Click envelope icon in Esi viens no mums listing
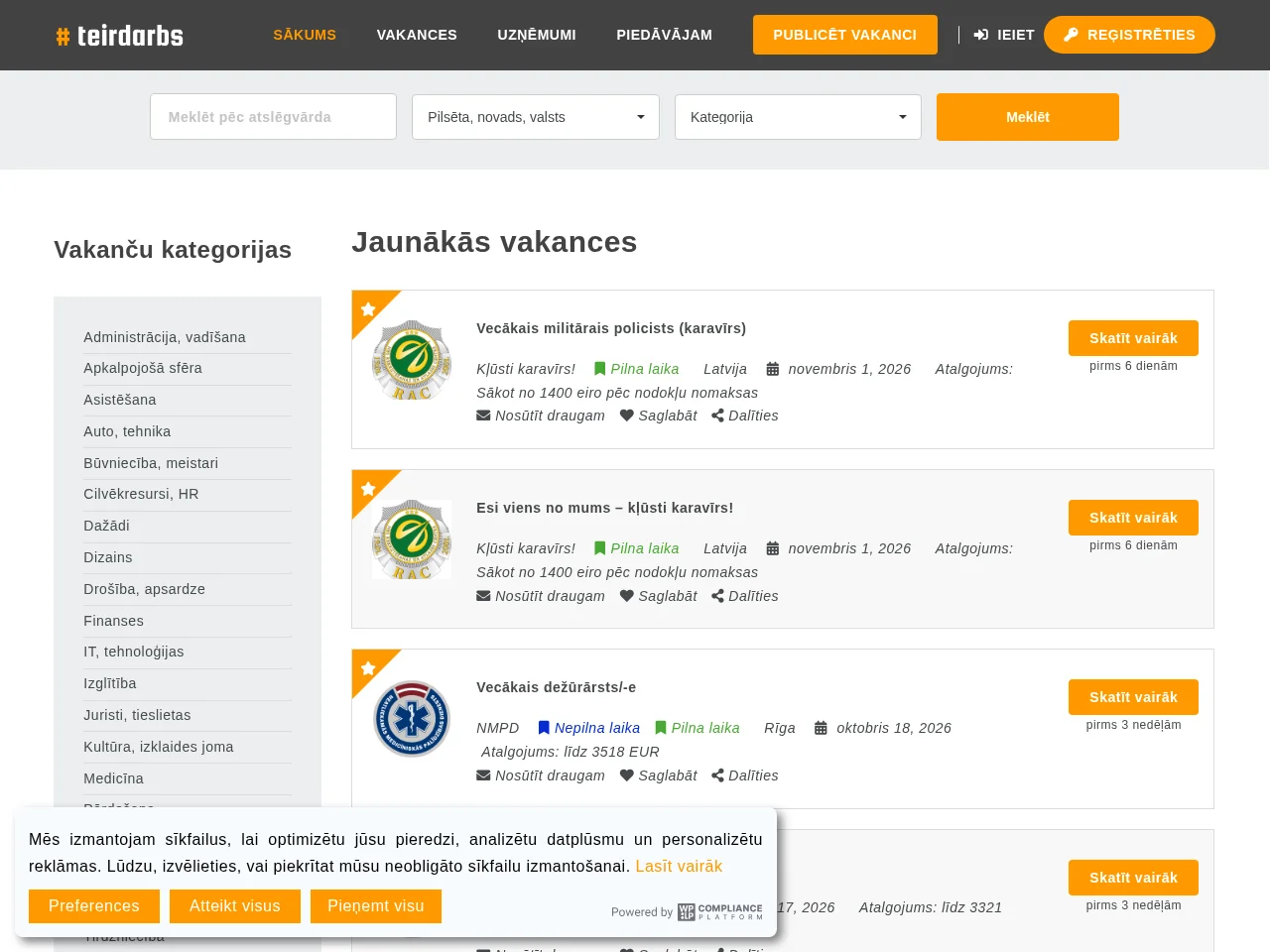Image resolution: width=1270 pixels, height=952 pixels. 483,596
